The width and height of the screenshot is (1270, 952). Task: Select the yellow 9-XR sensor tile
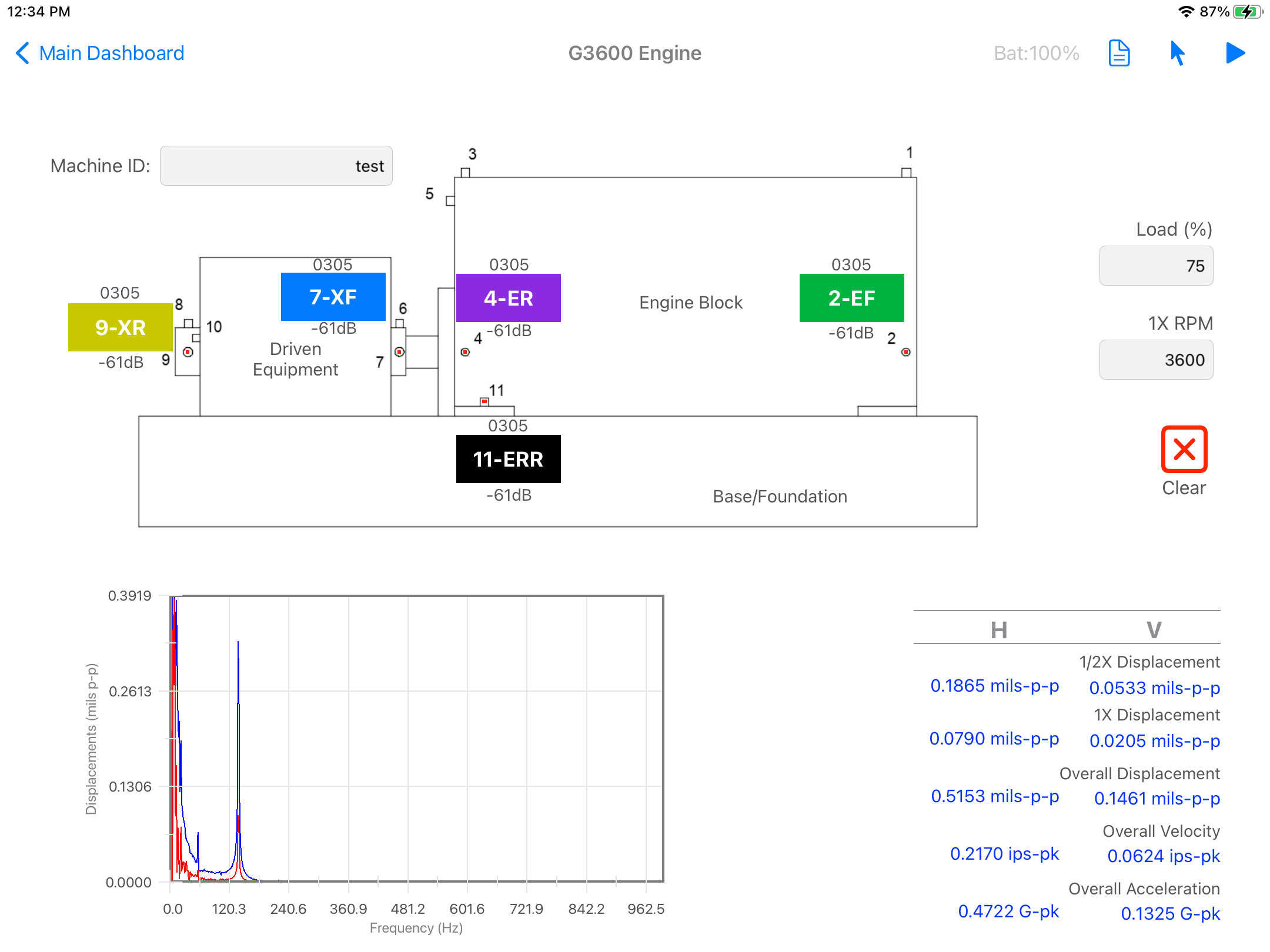click(121, 327)
